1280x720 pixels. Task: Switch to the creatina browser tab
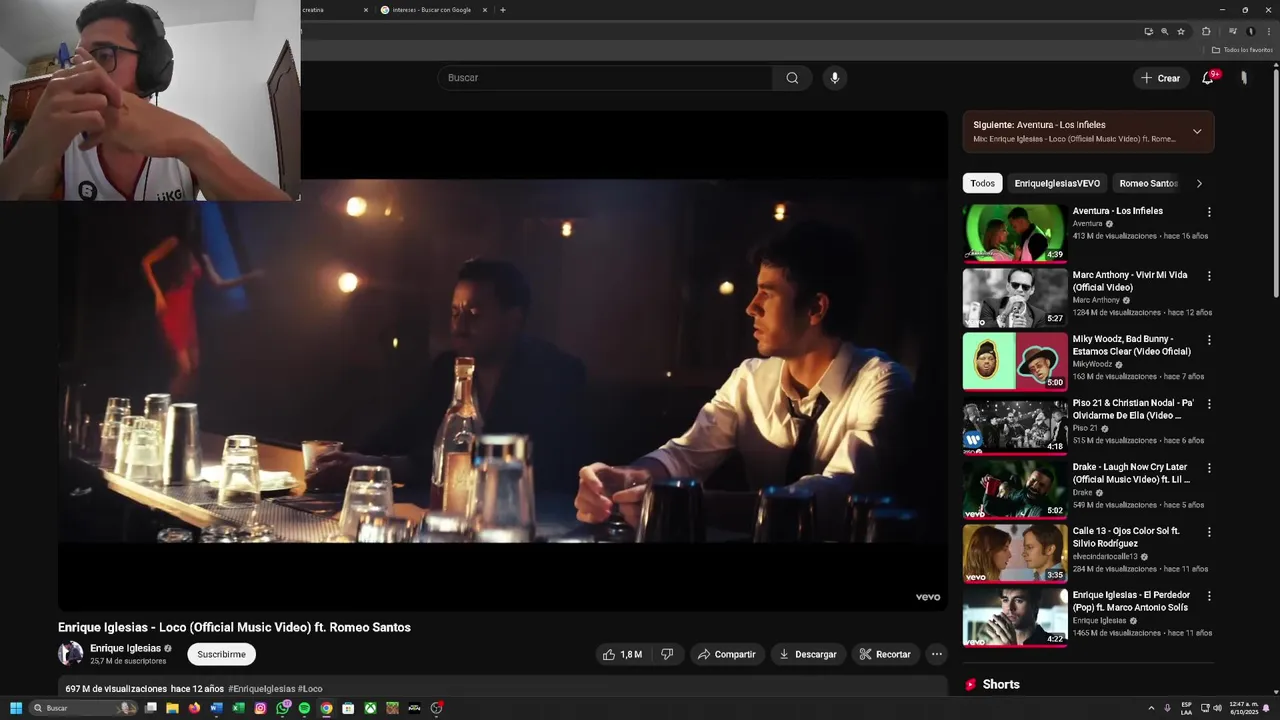pyautogui.click(x=335, y=10)
